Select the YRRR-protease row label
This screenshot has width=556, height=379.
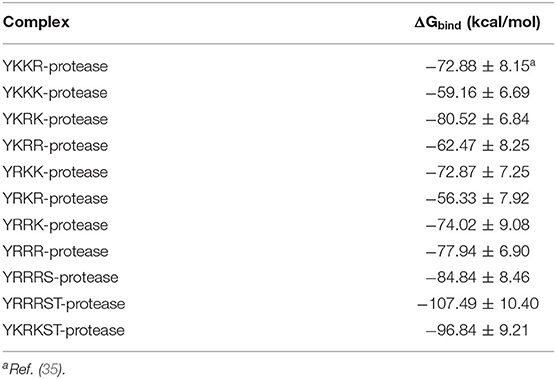[x=55, y=251]
